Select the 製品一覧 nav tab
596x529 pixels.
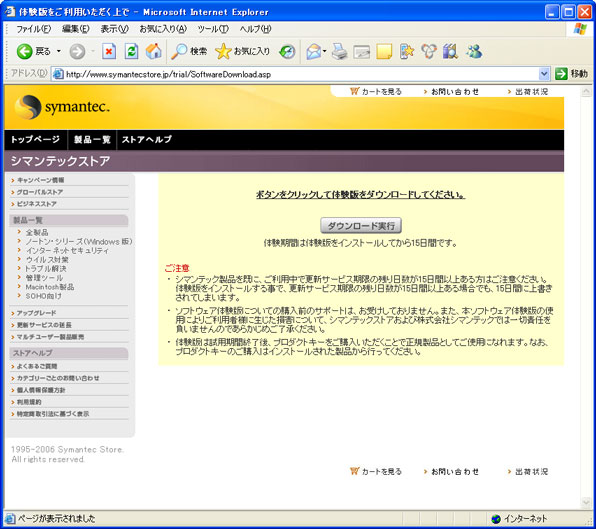coord(92,139)
